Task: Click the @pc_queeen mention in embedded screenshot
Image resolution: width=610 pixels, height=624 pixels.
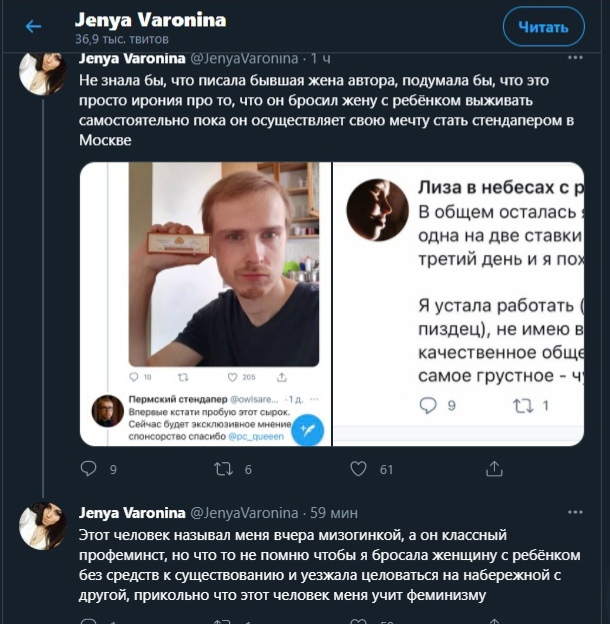Action: [256, 437]
